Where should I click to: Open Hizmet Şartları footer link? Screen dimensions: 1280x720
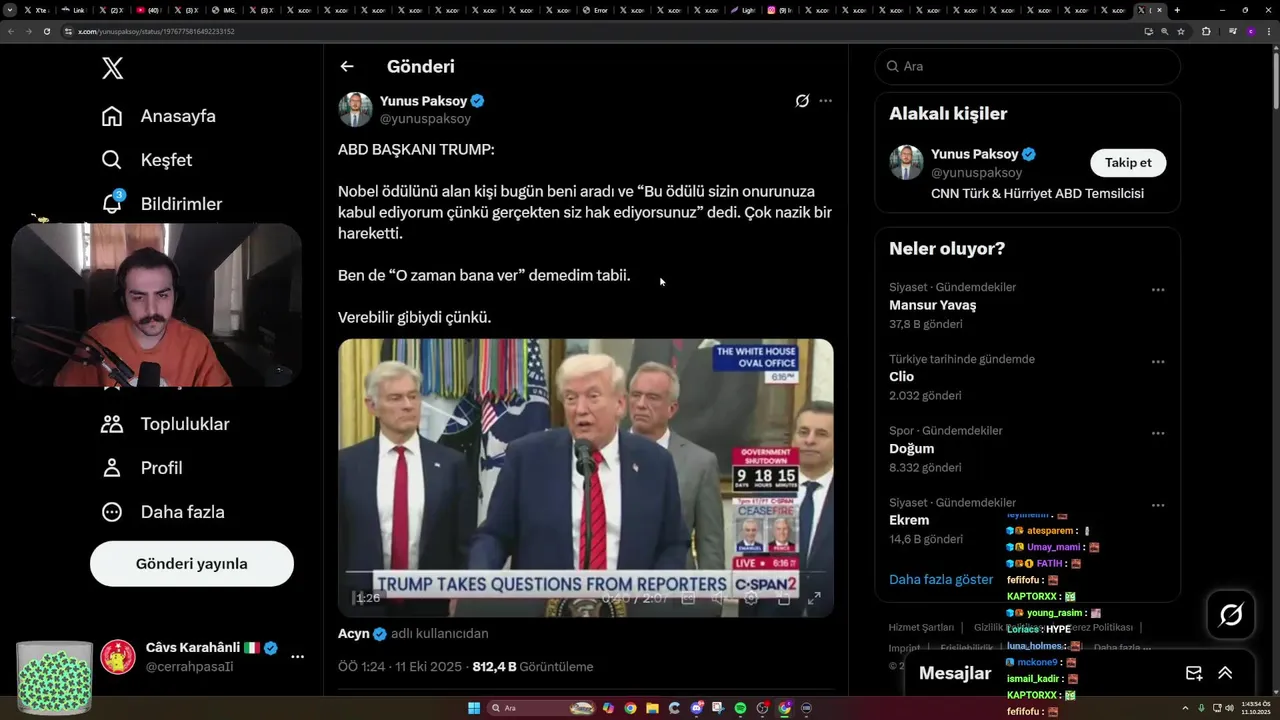click(x=921, y=628)
